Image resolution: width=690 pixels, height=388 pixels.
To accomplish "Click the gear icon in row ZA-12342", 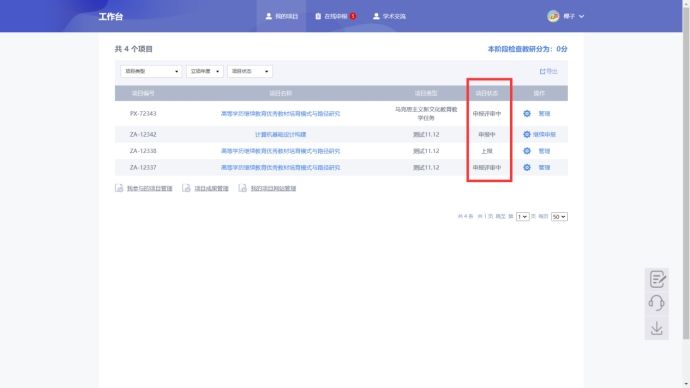I will tap(527, 134).
